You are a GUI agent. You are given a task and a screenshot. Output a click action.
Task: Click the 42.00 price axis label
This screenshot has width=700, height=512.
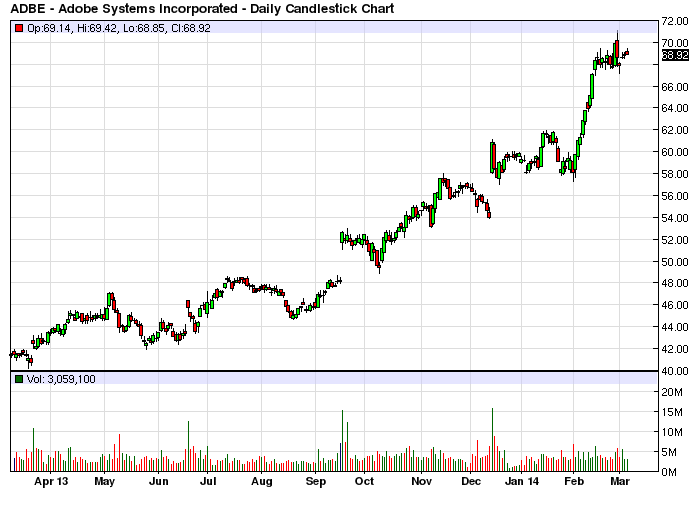tap(675, 349)
